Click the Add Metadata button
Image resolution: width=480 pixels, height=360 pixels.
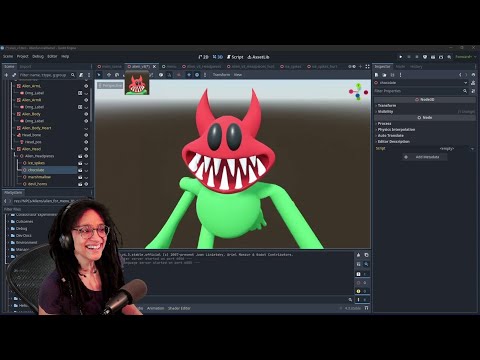click(424, 157)
